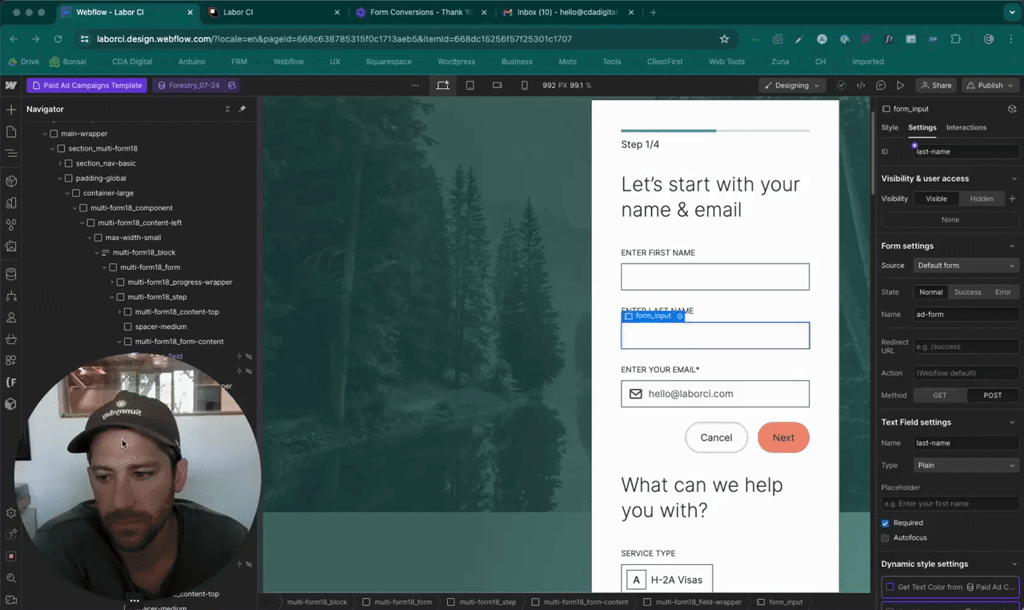
Task: Open the Pages panel icon
Action: pos(11,132)
